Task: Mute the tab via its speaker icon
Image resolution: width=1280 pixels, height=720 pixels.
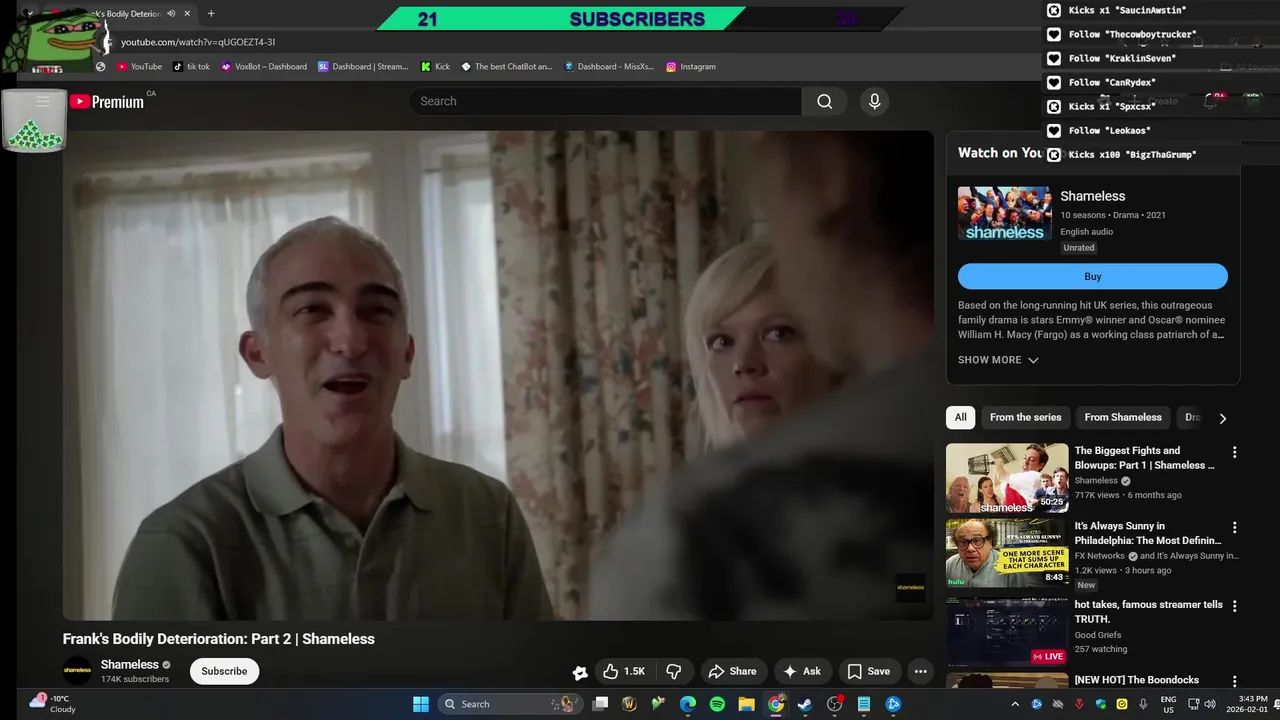Action: tap(171, 14)
